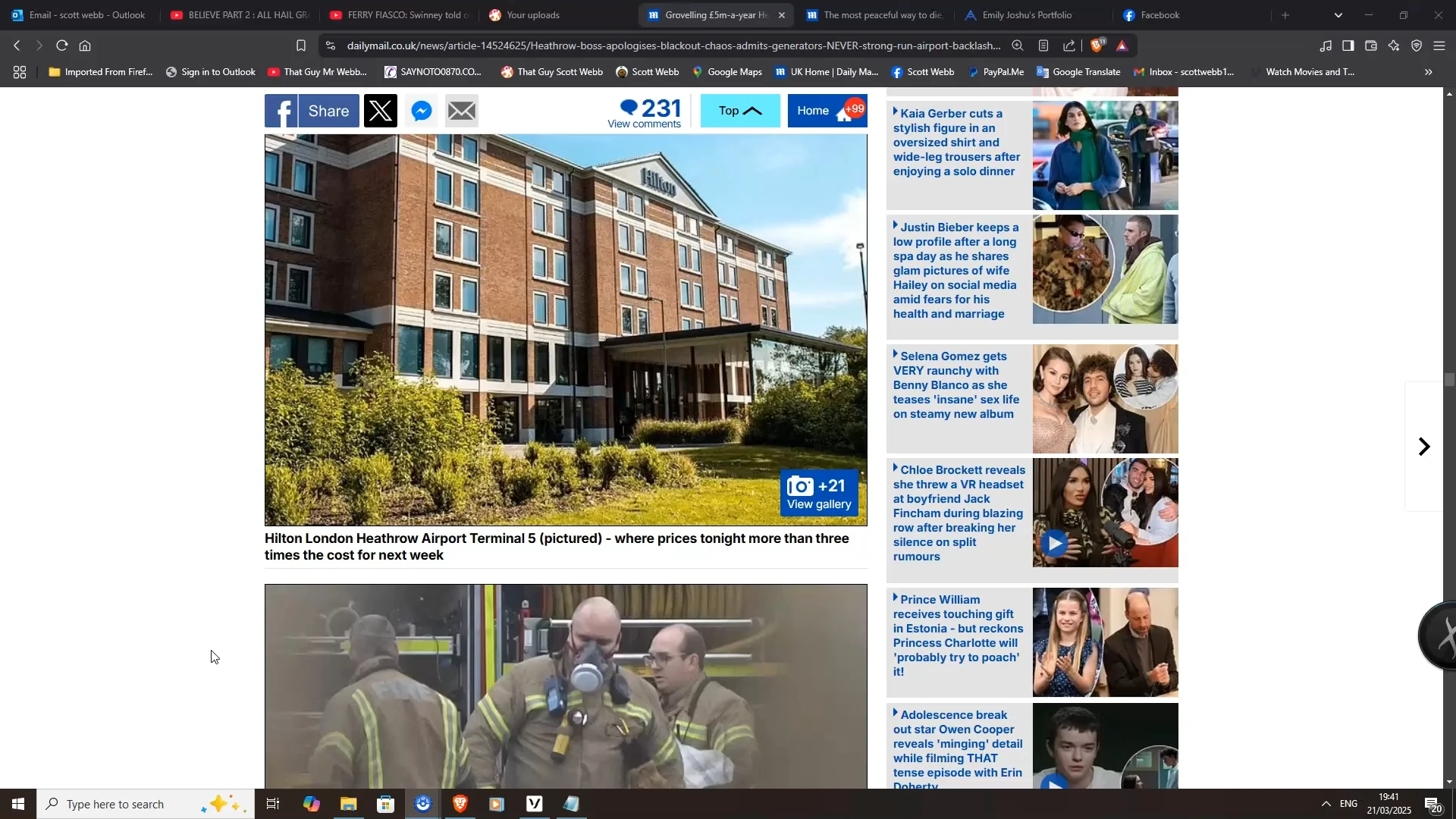Expand the tab search dropdown arrow
This screenshot has width=1456, height=819.
click(x=1338, y=15)
